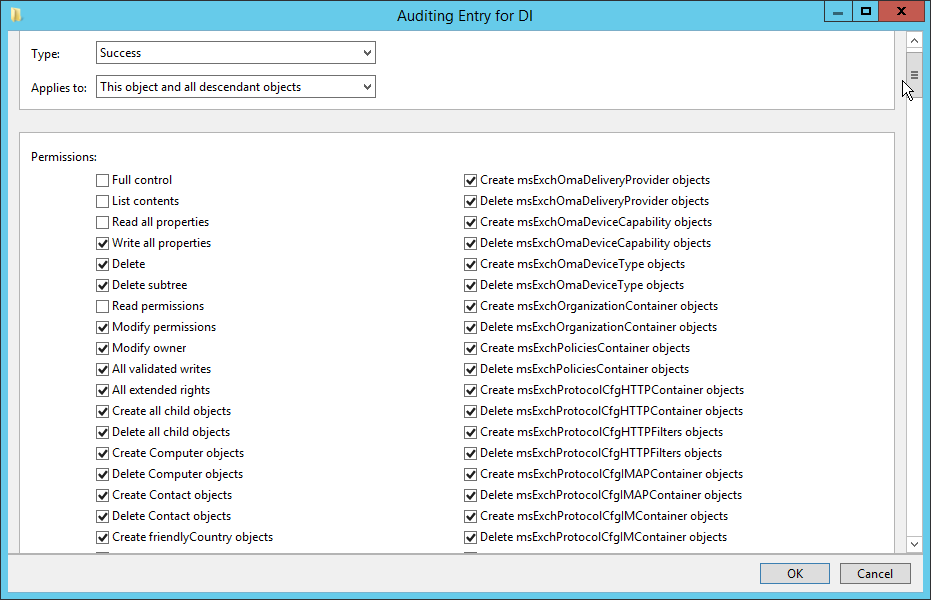Image resolution: width=931 pixels, height=600 pixels.
Task: Uncheck Create Computer objects
Action: [103, 454]
